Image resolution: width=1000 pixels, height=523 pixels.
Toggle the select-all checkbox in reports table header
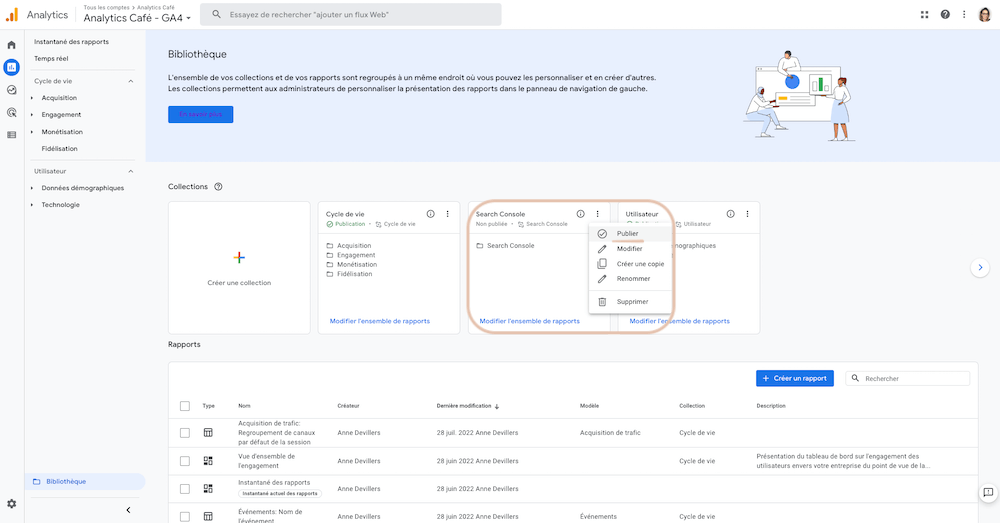tap(185, 406)
